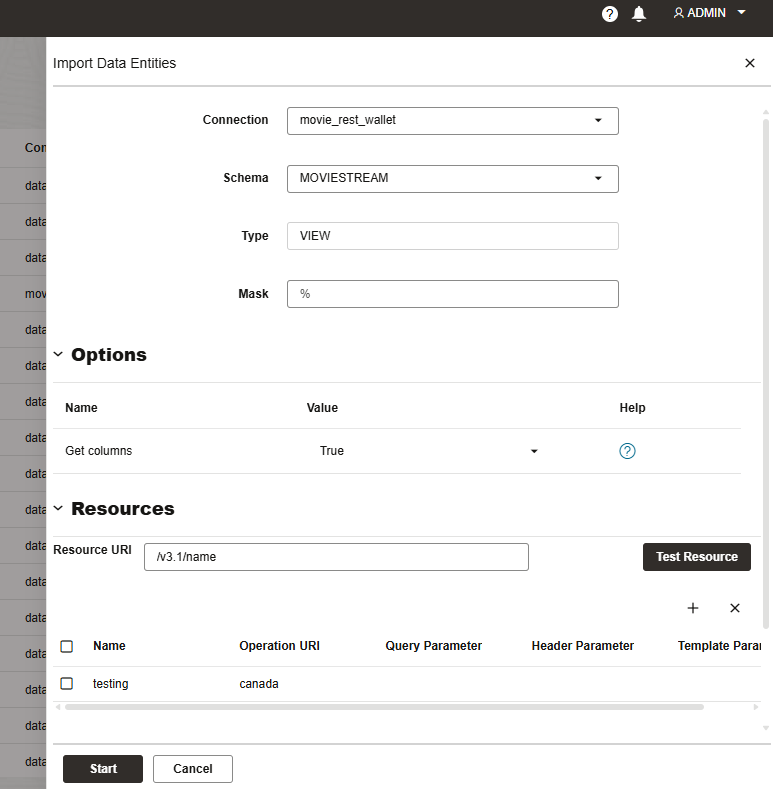Collapse the Options section
This screenshot has height=789, width=773.
(58, 355)
